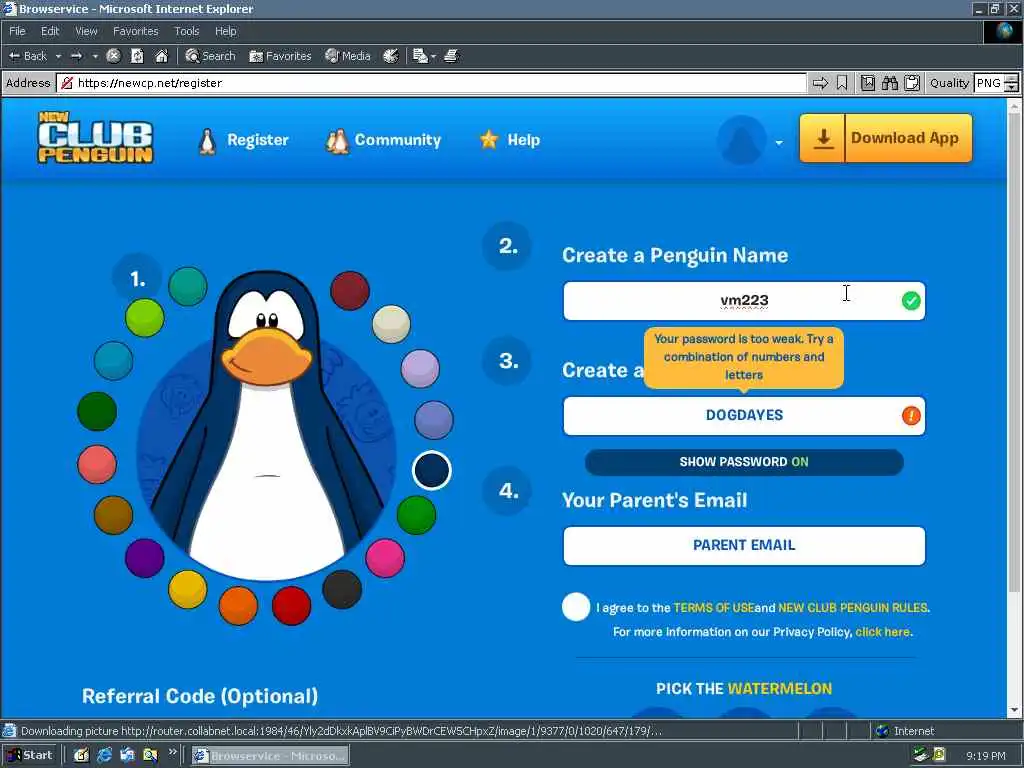1024x768 pixels.
Task: Click the penguin name input field
Action: (x=744, y=300)
